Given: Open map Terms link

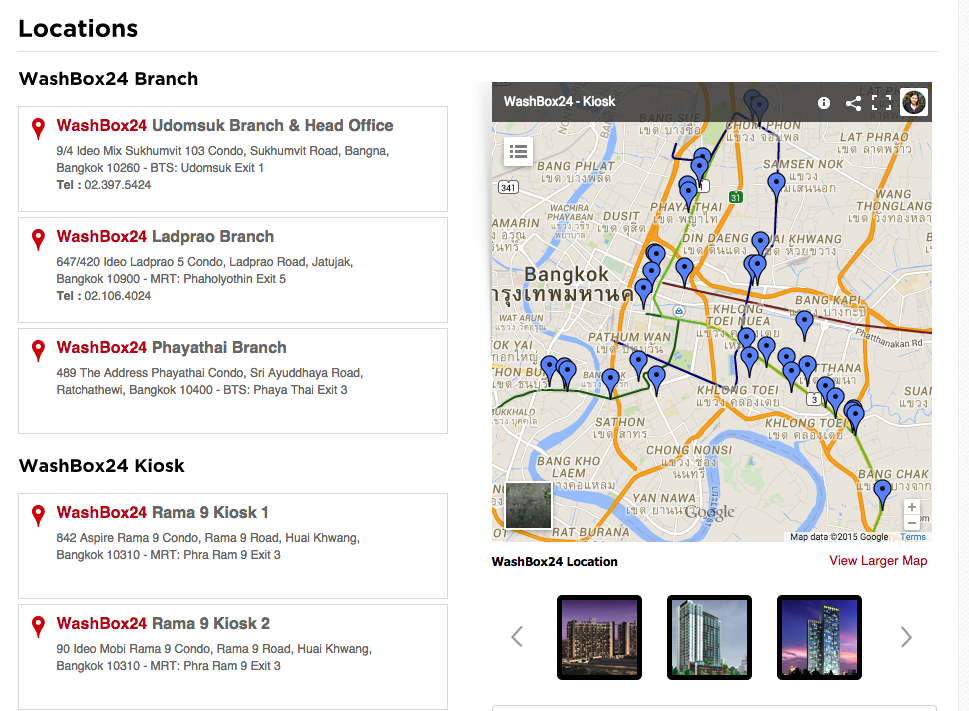Looking at the screenshot, I should click(912, 537).
